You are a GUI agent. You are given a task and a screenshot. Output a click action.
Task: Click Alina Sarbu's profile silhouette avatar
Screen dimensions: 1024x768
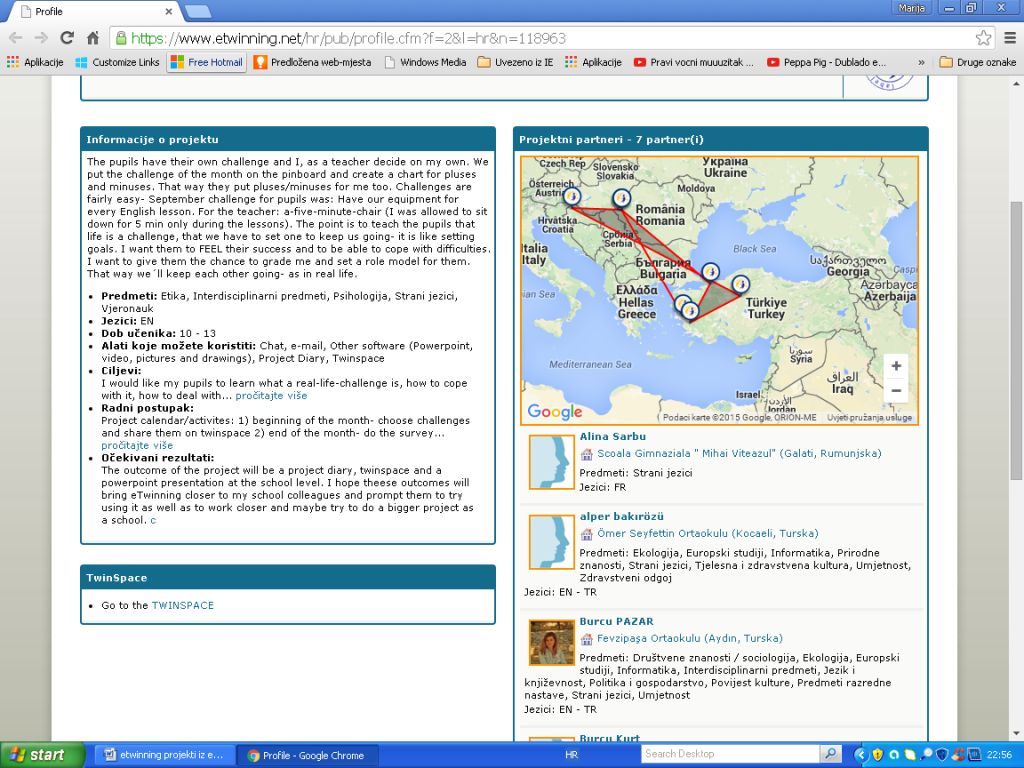[x=552, y=462]
